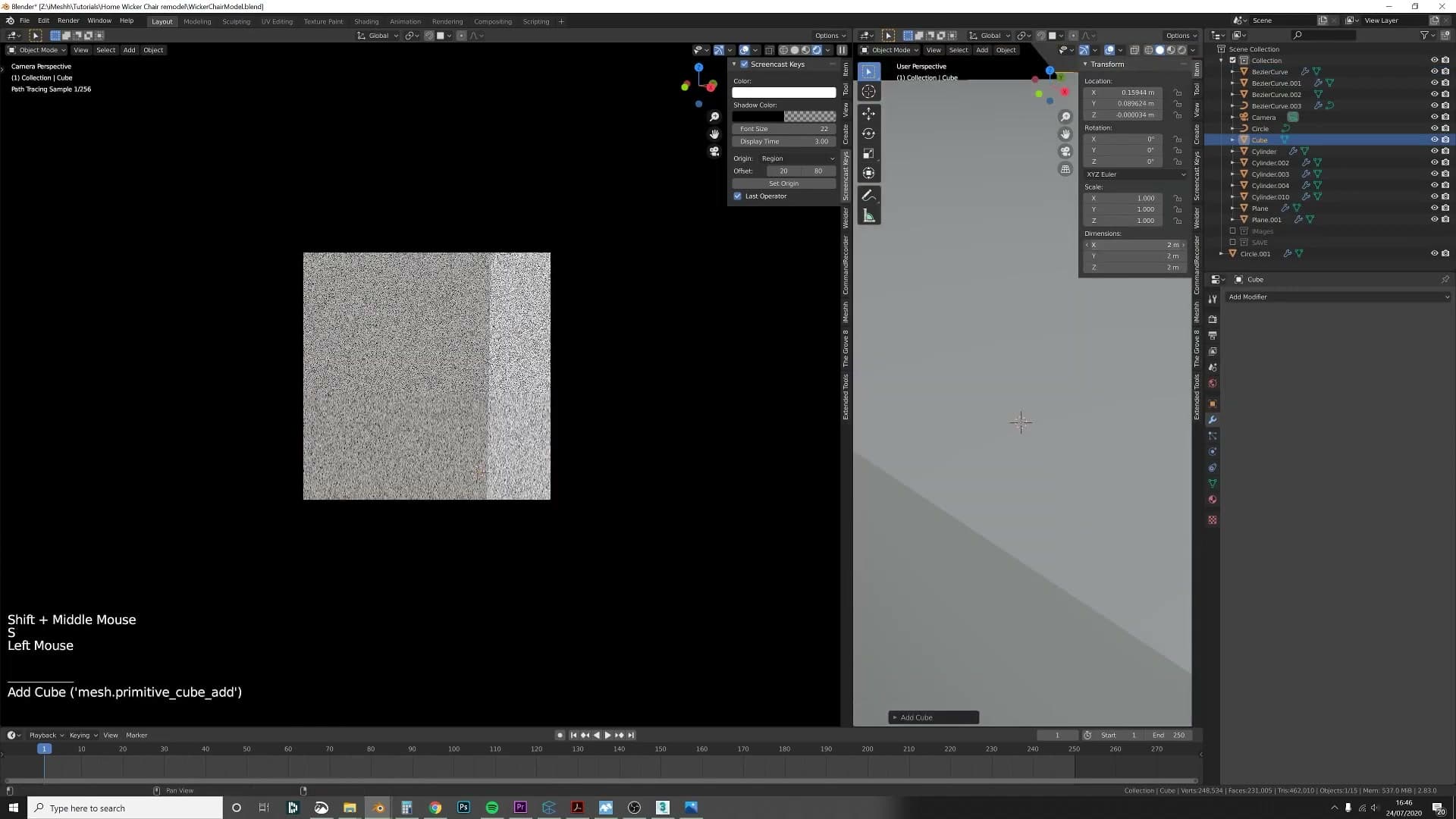Viewport: 1456px width, 819px height.
Task: Uncheck the Last Operator checkbox
Action: (x=737, y=196)
